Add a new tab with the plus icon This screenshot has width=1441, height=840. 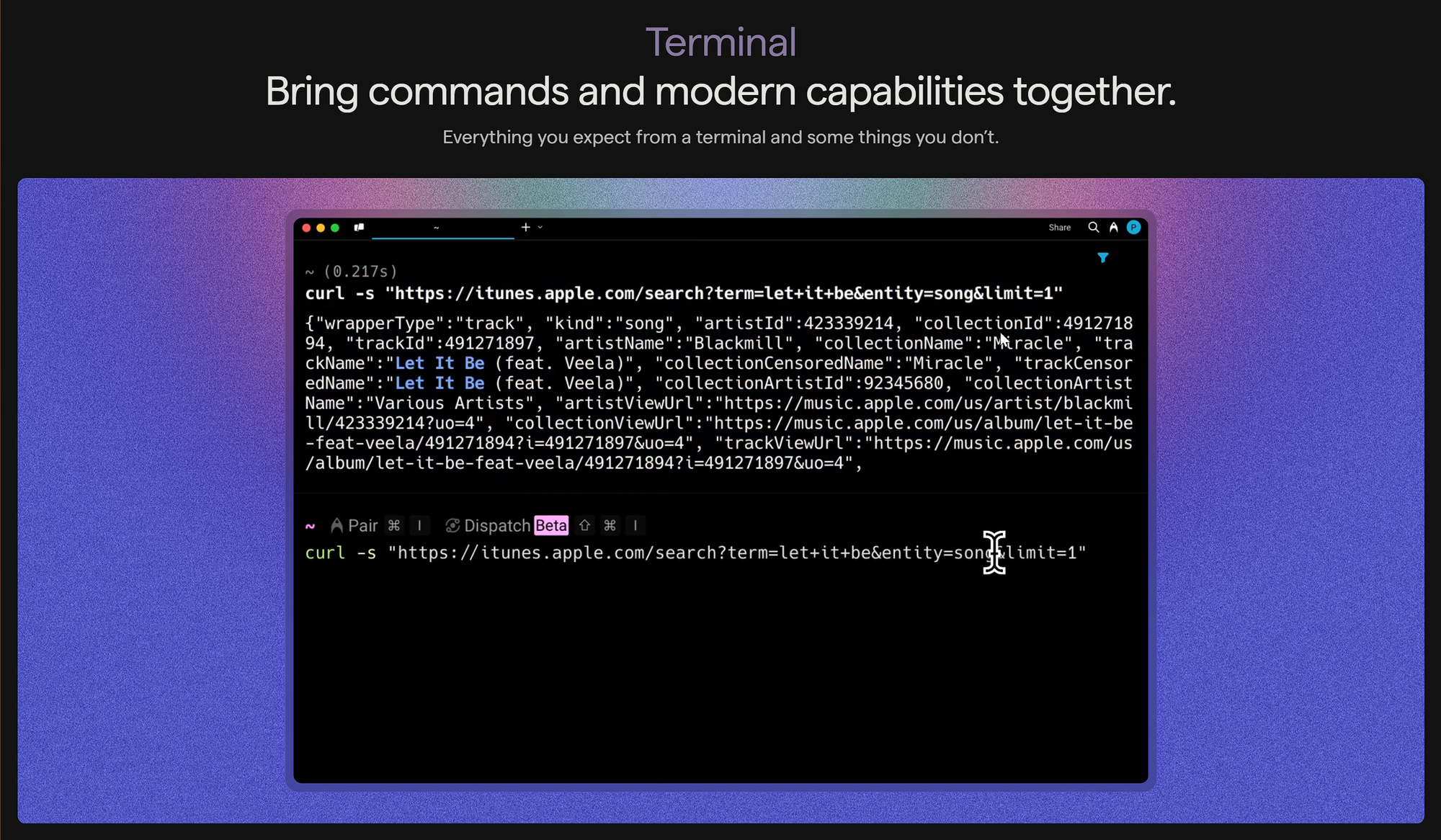point(526,228)
